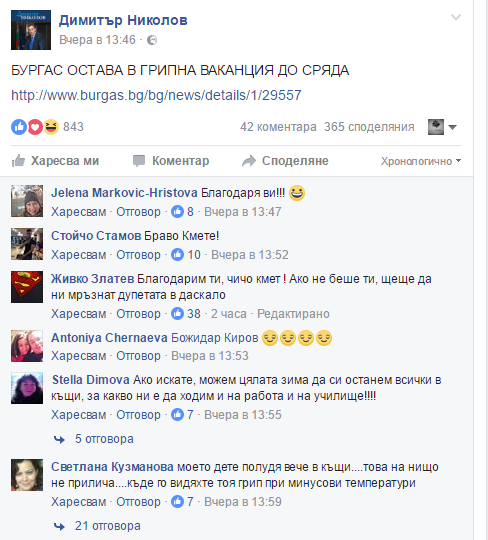488x540 pixels.
Task: Open 365 споделяния shares list
Action: click(x=369, y=127)
